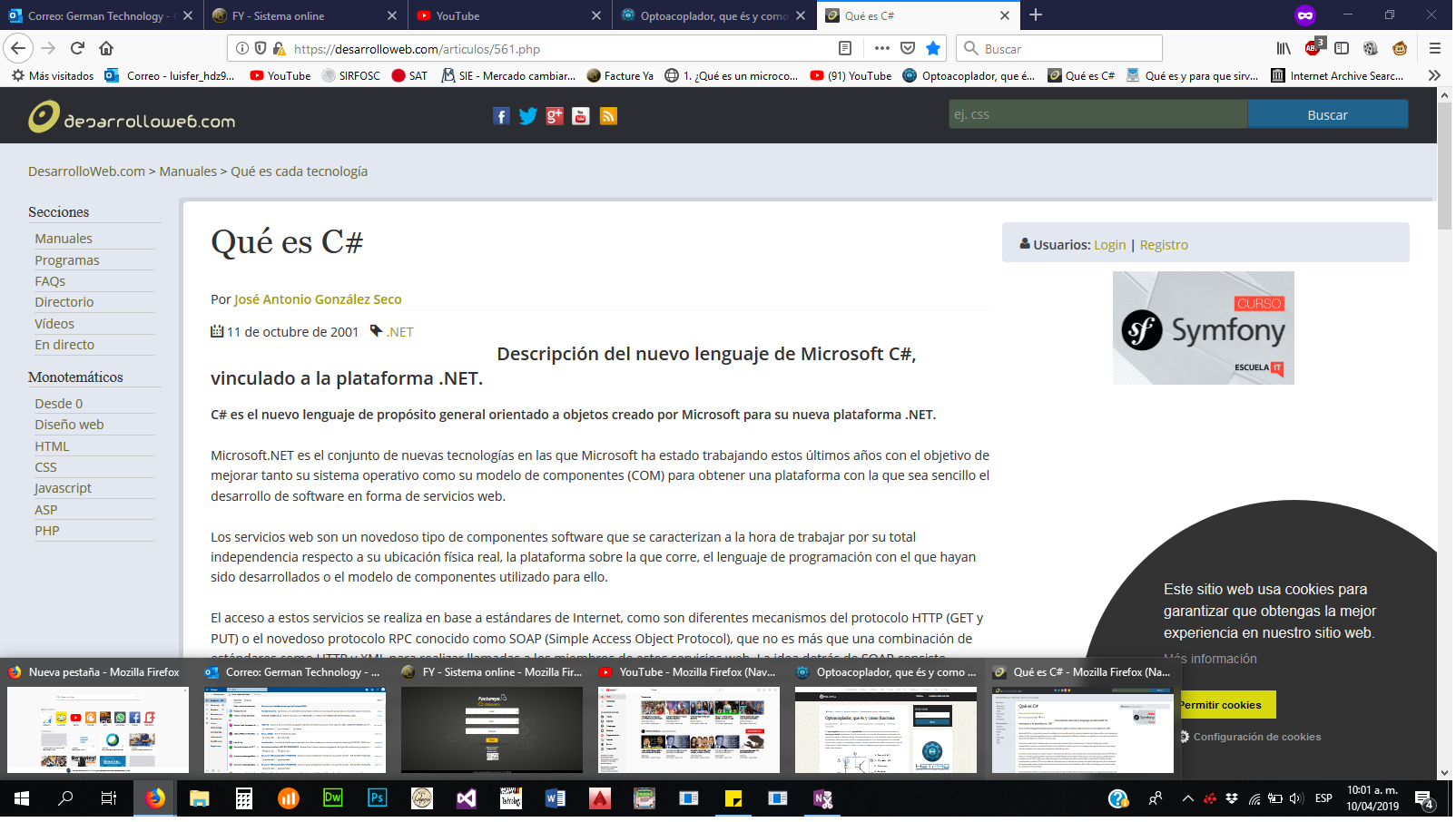Focus the site search field 'ej. css'
The width and height of the screenshot is (1456, 822).
(1098, 114)
